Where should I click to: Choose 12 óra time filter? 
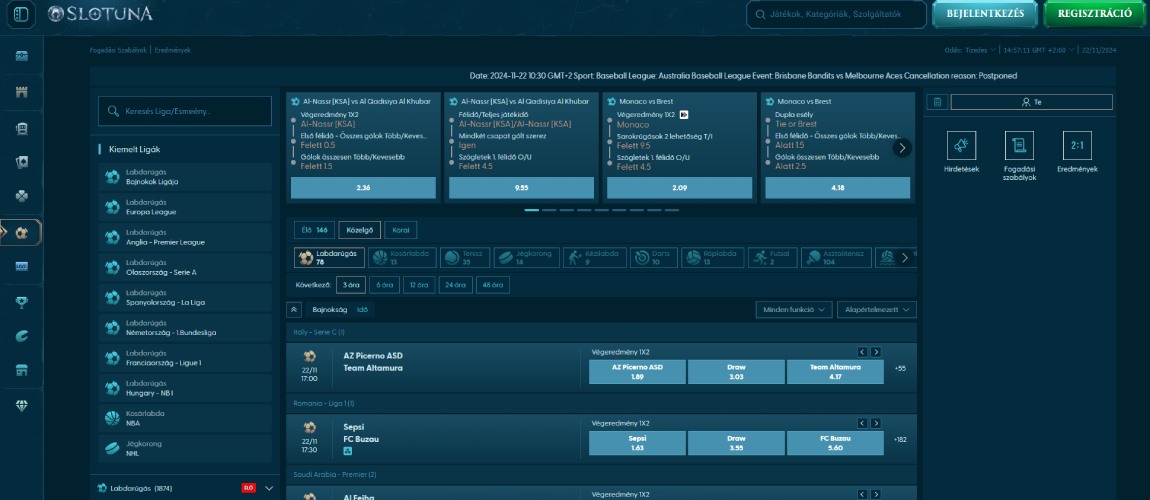click(x=419, y=285)
